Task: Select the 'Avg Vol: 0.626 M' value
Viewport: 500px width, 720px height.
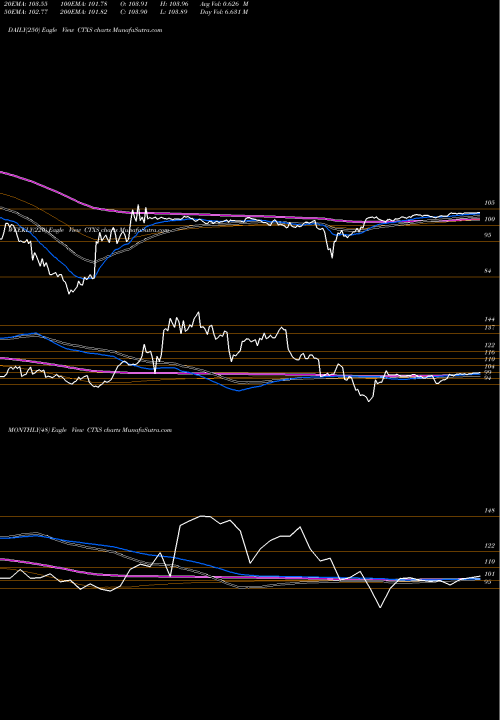Action: [x=225, y=4]
